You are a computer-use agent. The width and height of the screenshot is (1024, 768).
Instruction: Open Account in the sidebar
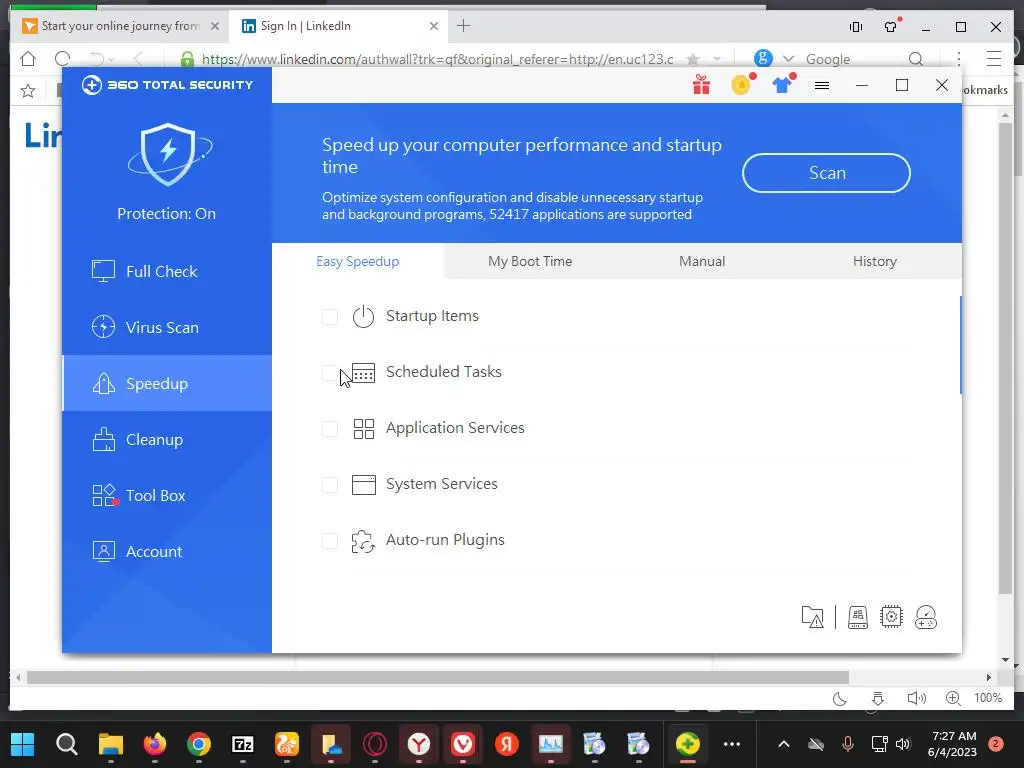tap(167, 551)
